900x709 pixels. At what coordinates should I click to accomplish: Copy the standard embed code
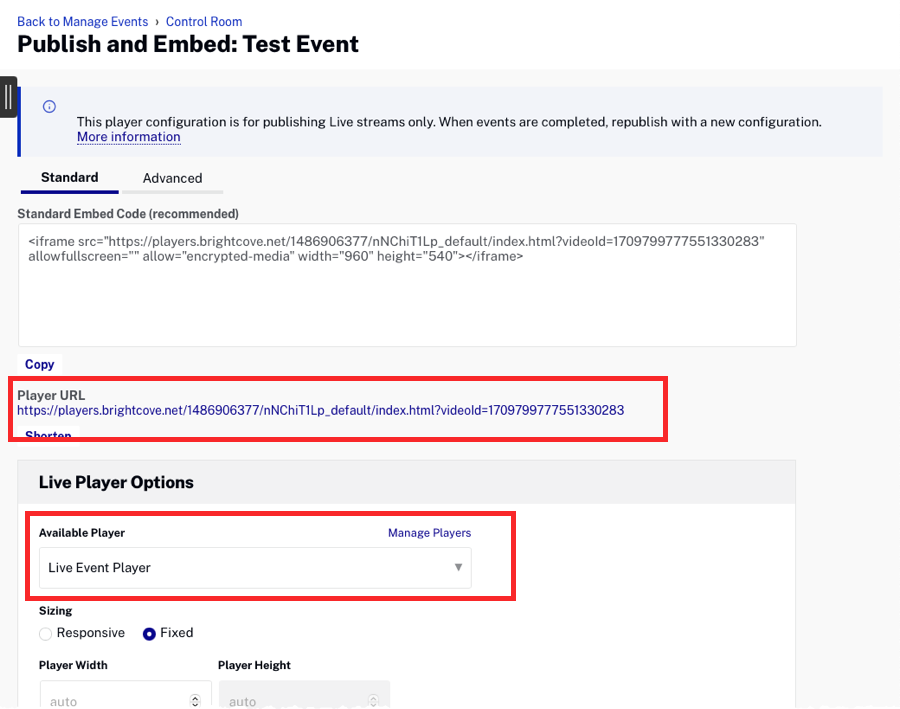40,365
